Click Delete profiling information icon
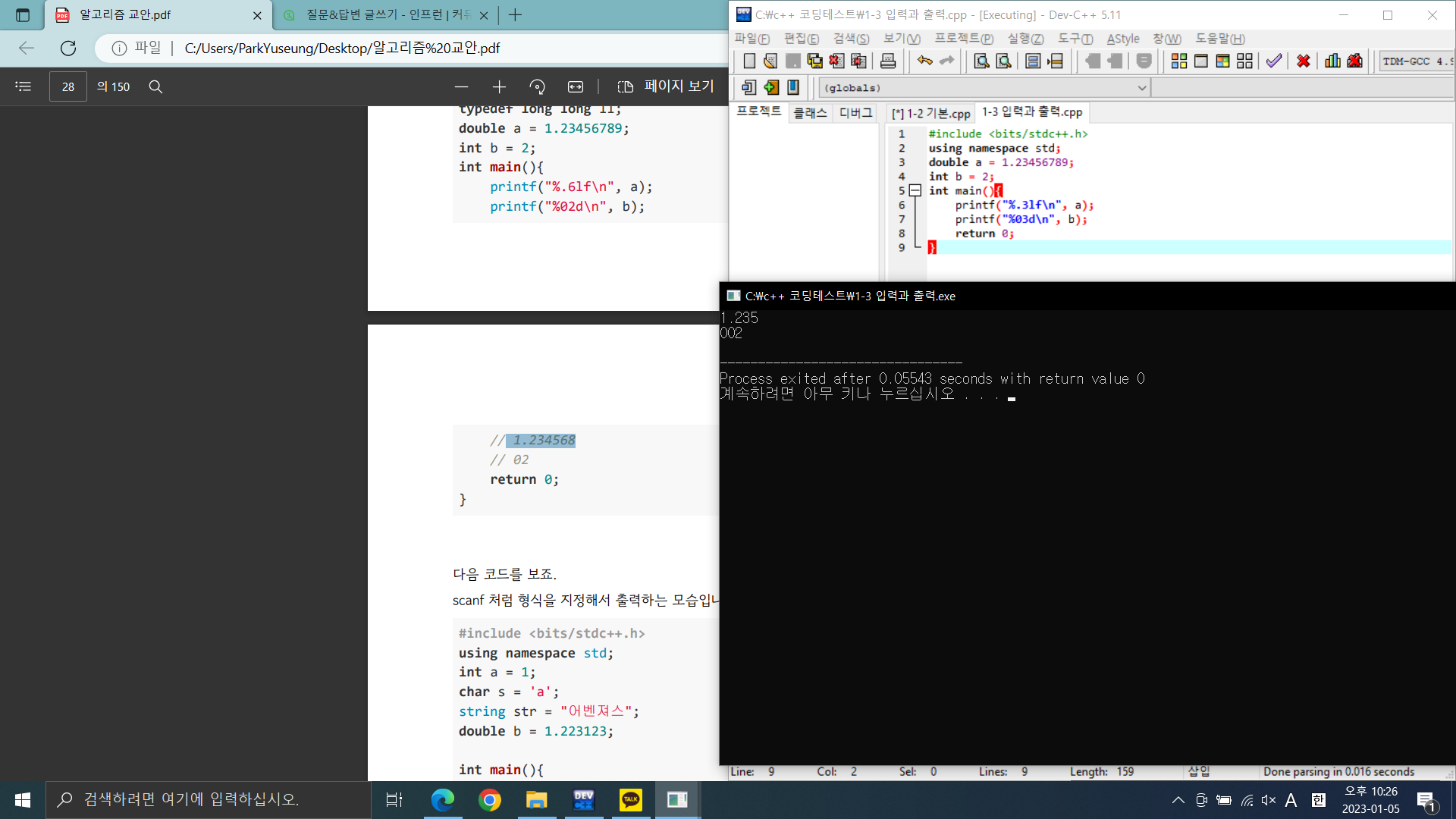Viewport: 1456px width, 819px height. click(x=1355, y=61)
